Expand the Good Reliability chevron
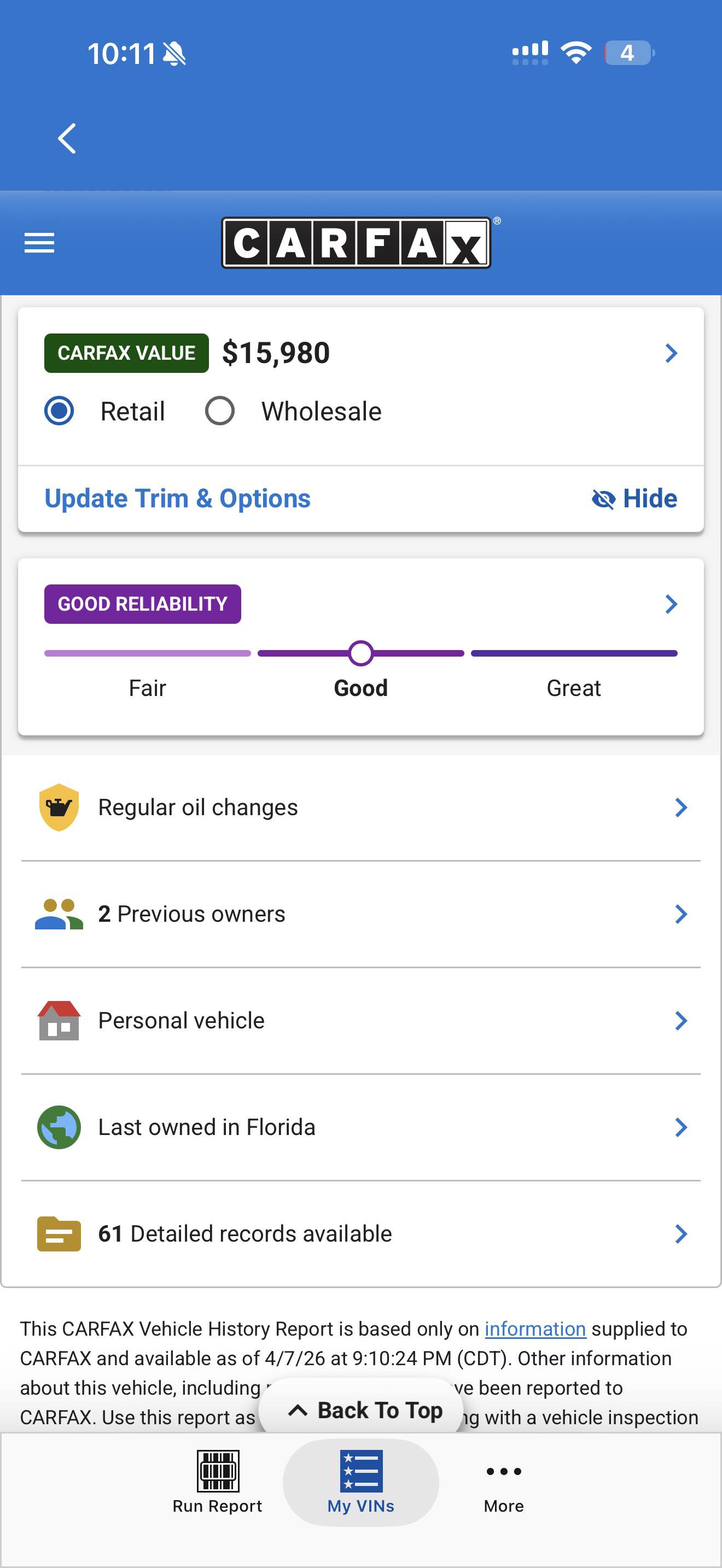 point(671,604)
